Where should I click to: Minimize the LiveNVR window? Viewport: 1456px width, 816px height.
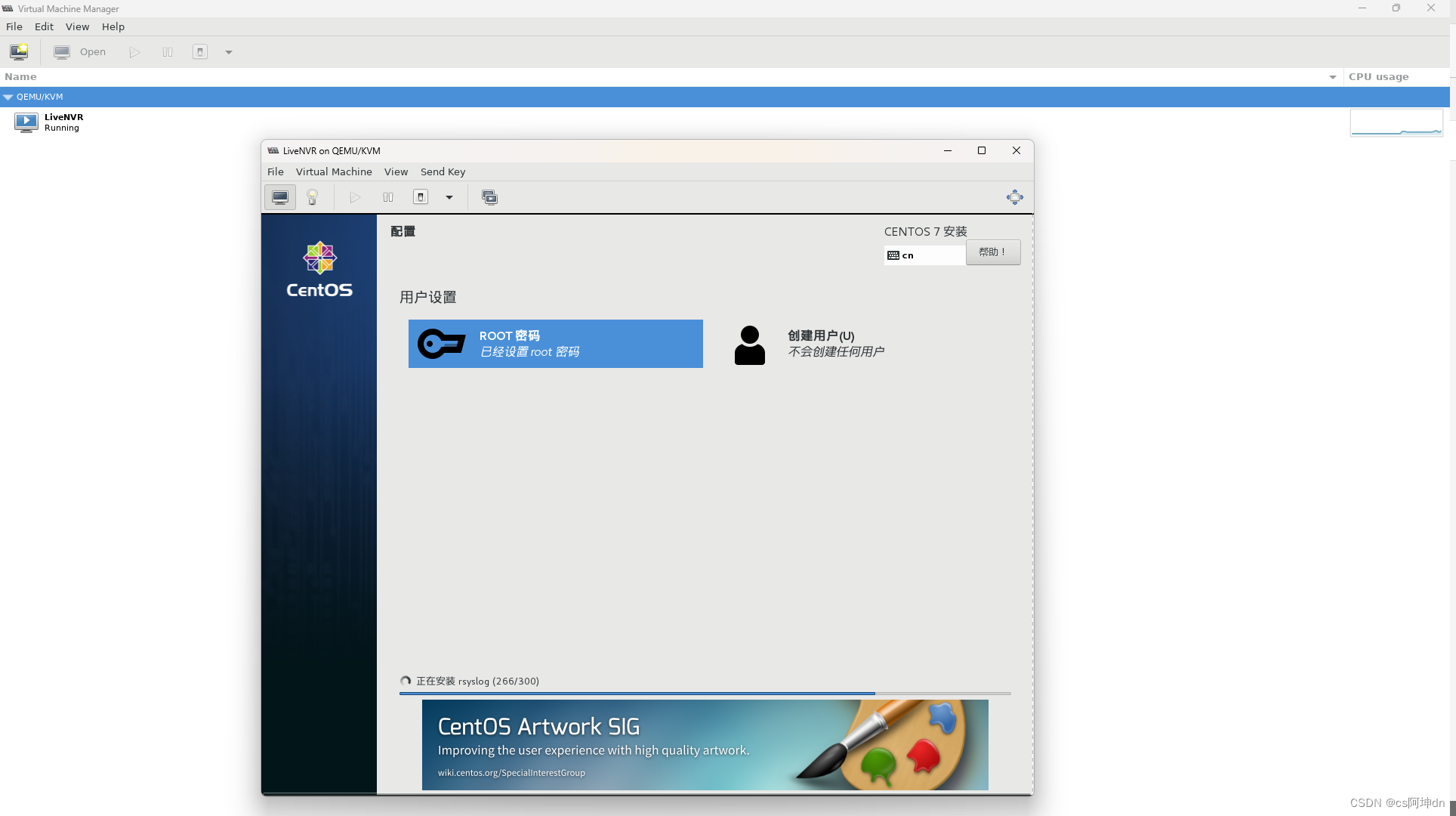(948, 150)
